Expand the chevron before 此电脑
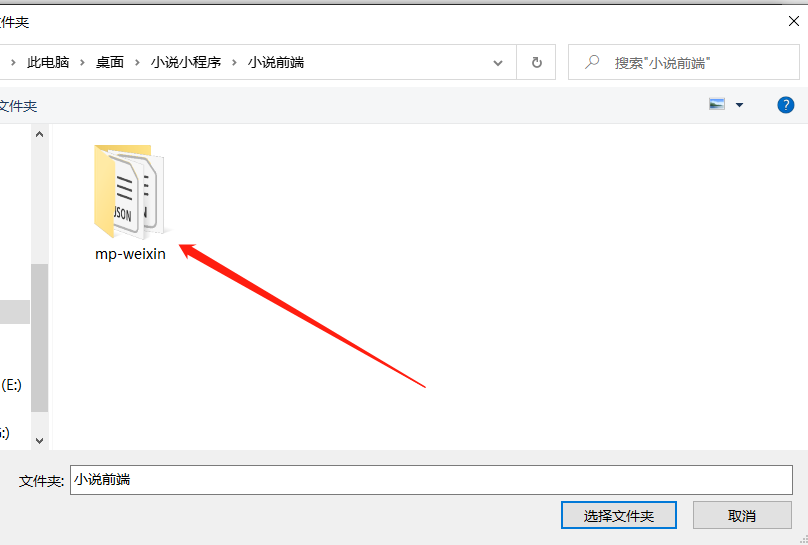 (x=13, y=63)
